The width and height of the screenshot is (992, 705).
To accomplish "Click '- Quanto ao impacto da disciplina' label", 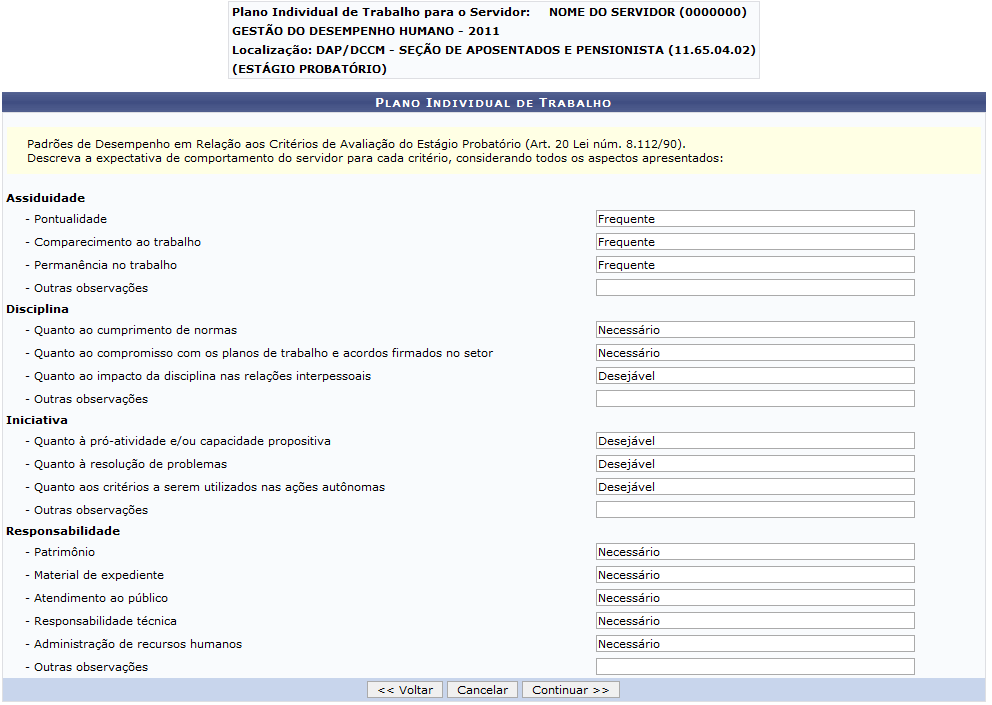I will 198,377.
